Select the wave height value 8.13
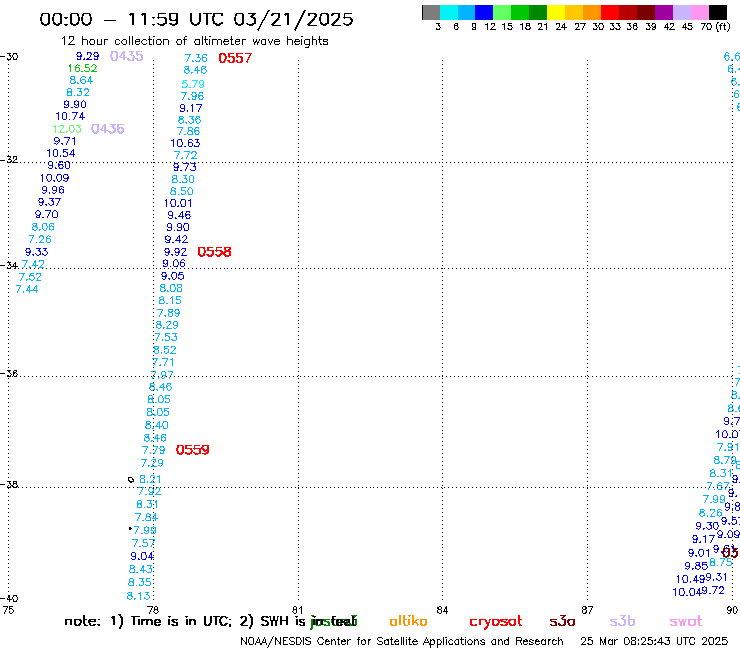740x650 pixels. pos(138,596)
